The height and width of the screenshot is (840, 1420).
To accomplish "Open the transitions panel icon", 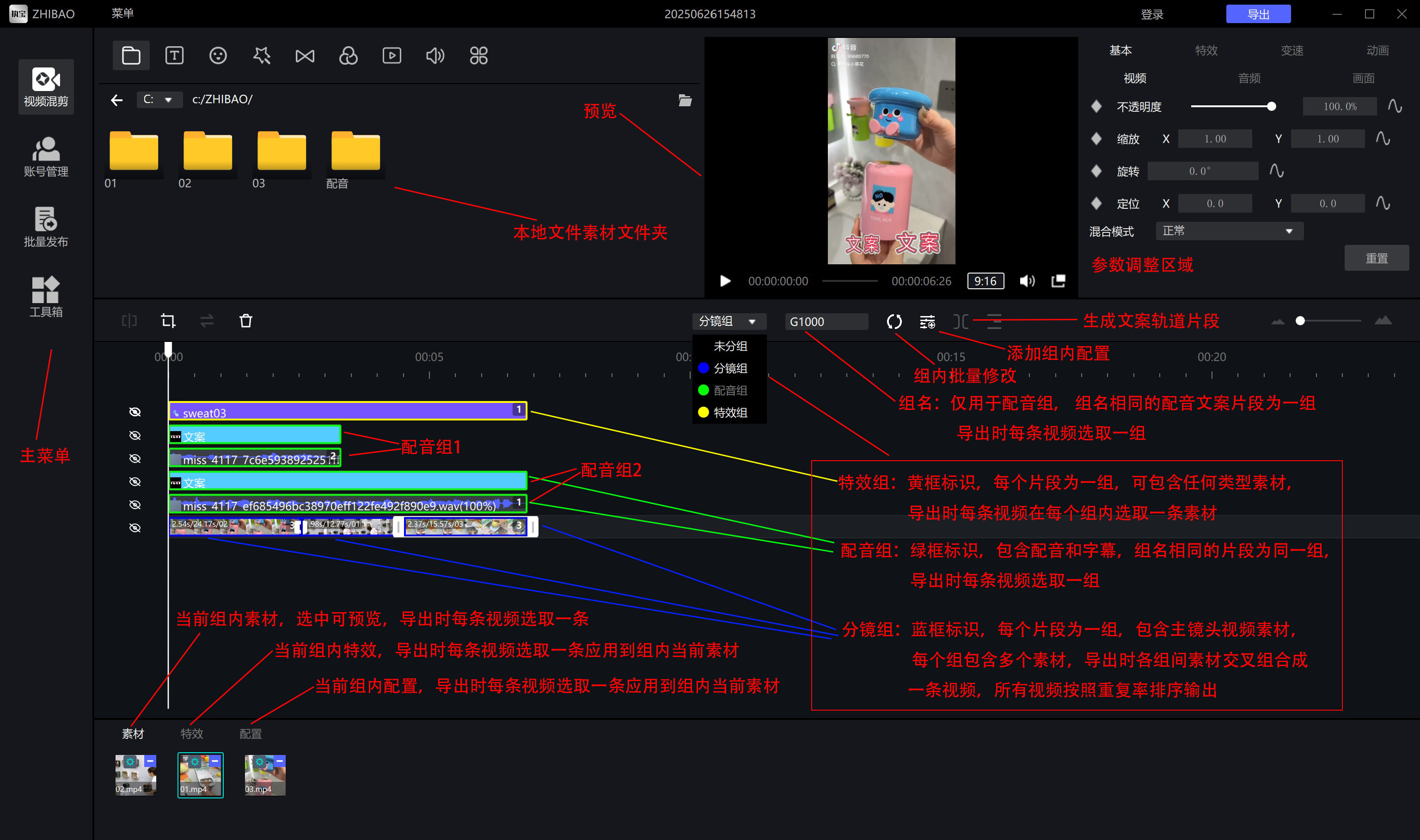I will click(x=305, y=55).
